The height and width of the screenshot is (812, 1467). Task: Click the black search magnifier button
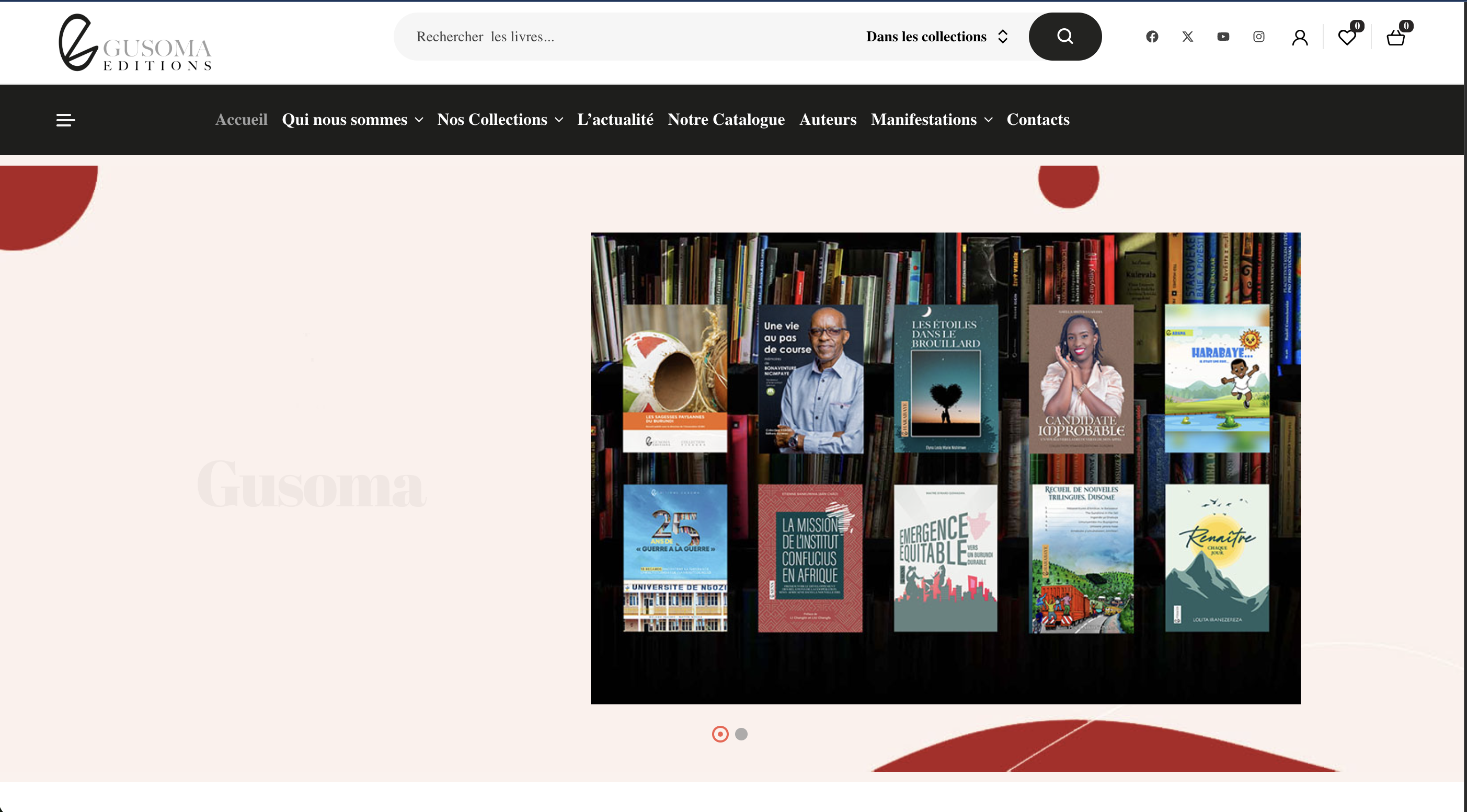pyautogui.click(x=1065, y=37)
